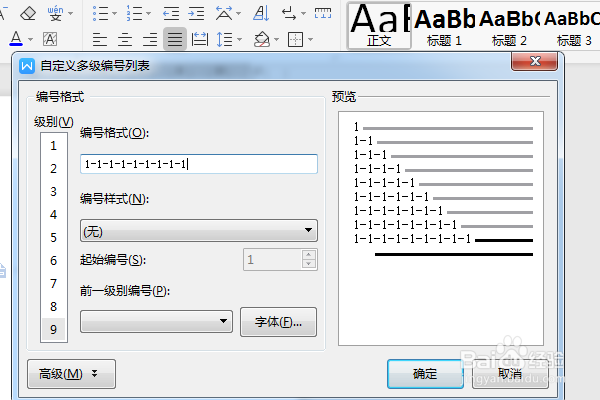
Task: Open the phonetic guide dropdown arrow
Action: [x=70, y=13]
